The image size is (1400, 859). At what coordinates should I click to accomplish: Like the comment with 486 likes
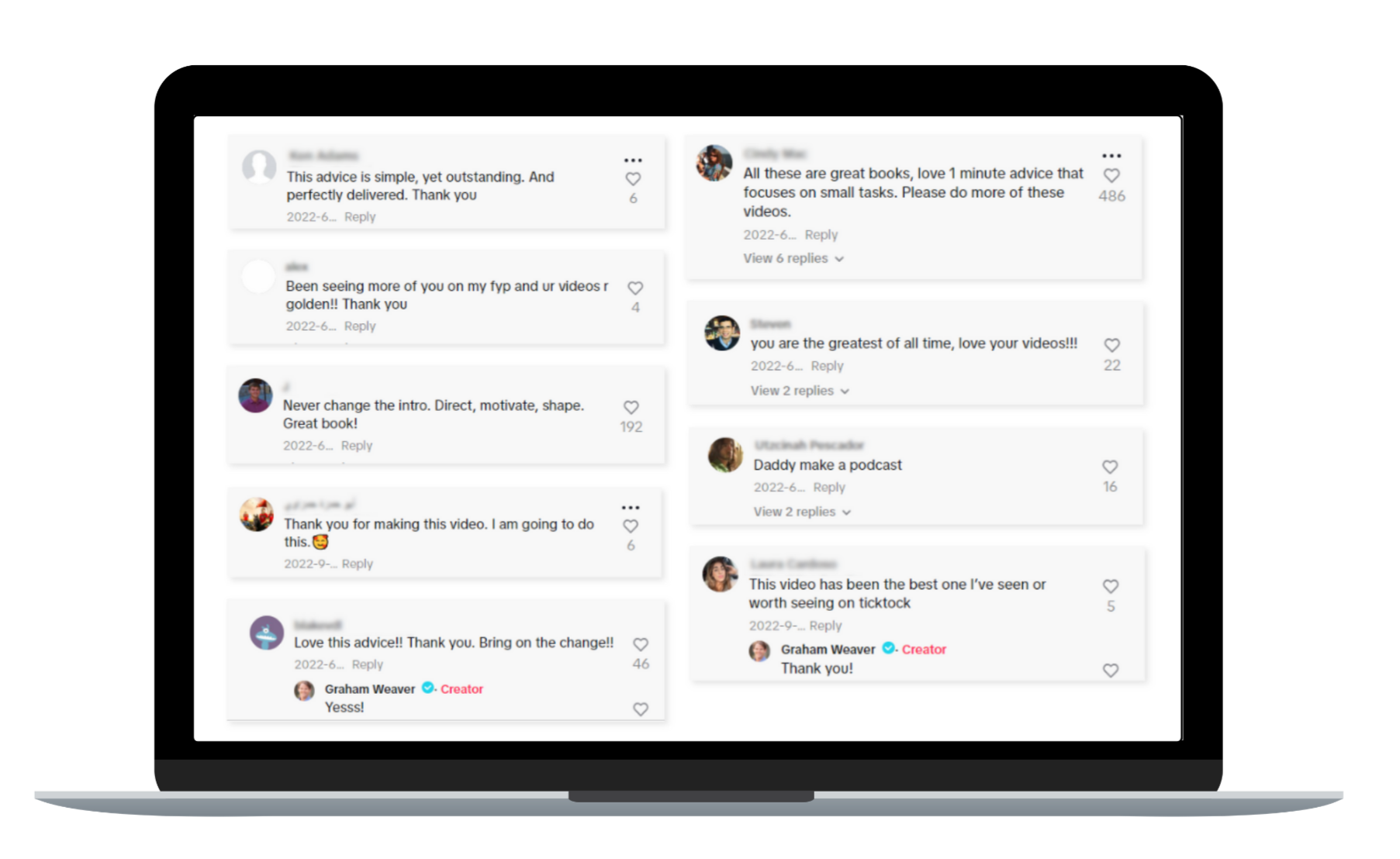coord(1111,176)
